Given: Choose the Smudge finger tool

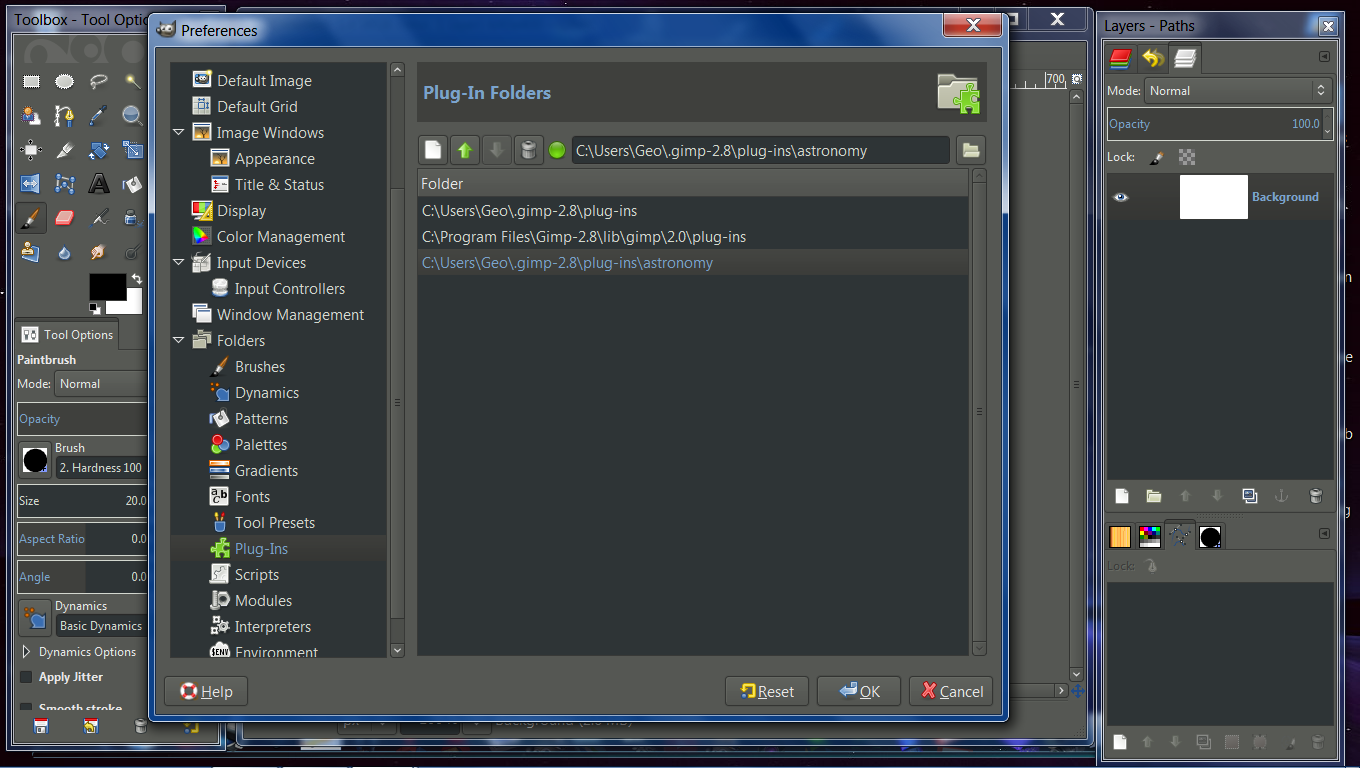Looking at the screenshot, I should [98, 252].
